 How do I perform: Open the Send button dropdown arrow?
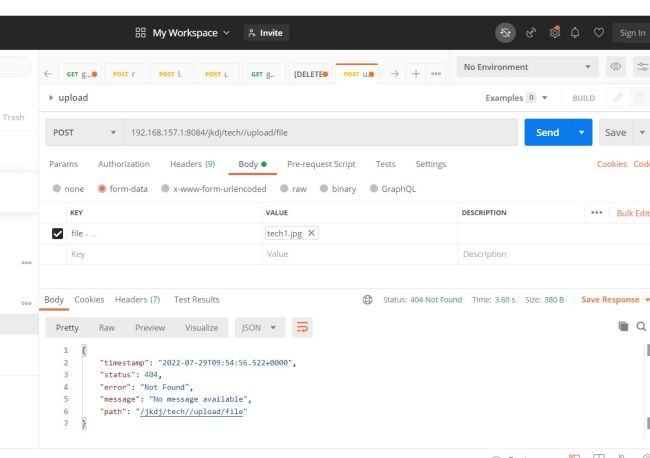(582, 133)
